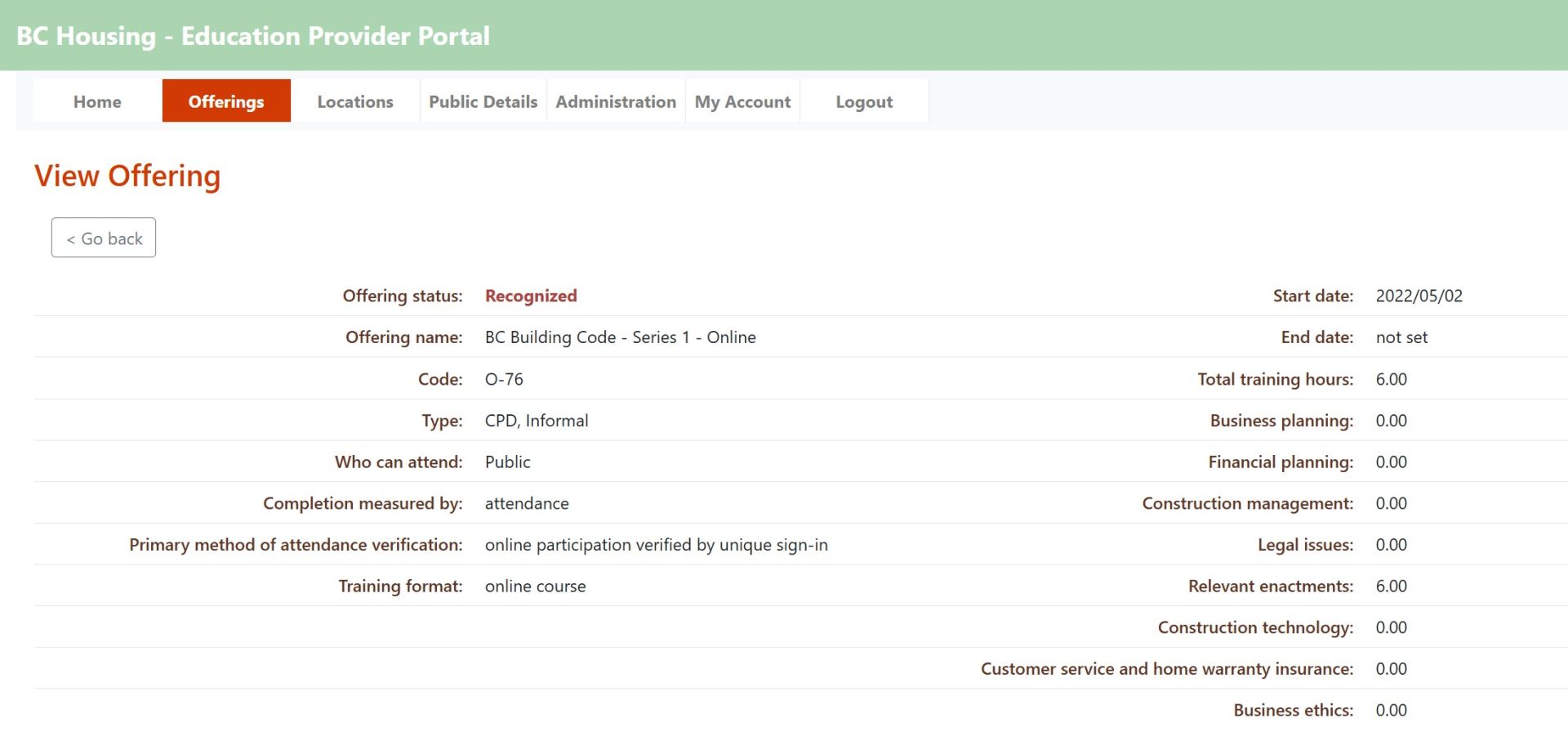Click the 'online course' training format value
1568x736 pixels.
point(535,586)
